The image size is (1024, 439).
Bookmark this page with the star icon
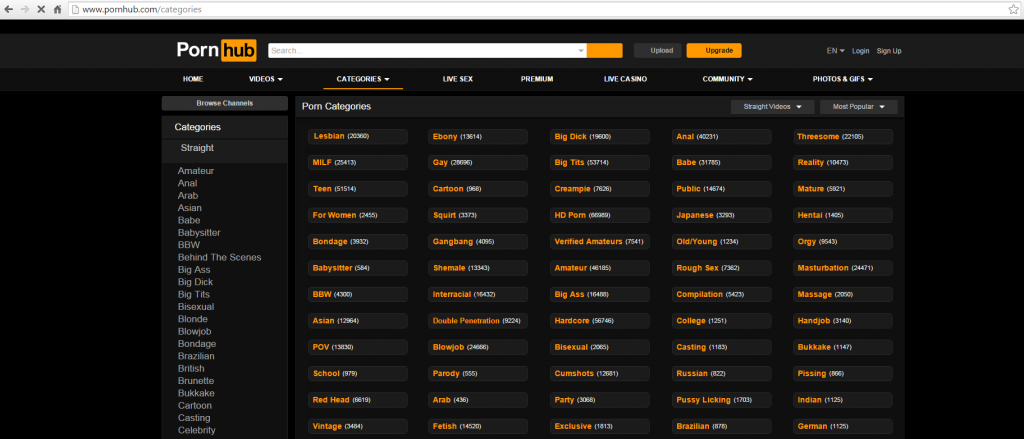tap(1014, 9)
